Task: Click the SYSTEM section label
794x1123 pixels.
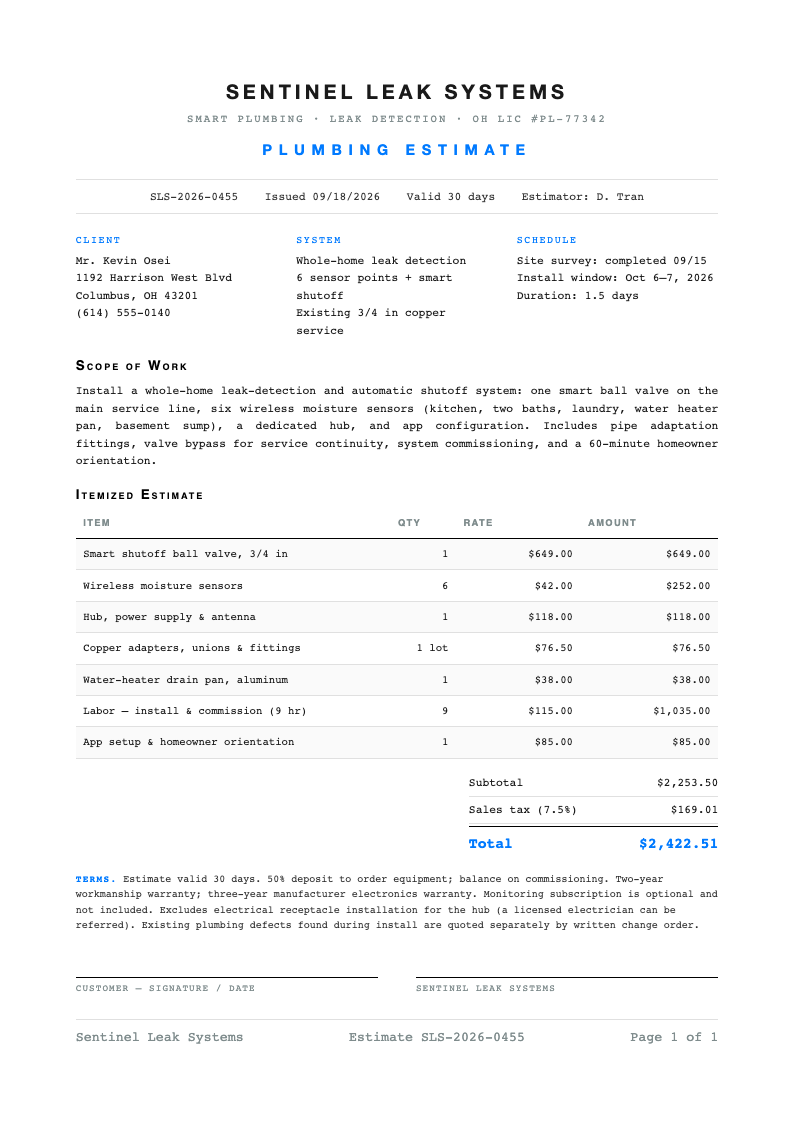Action: pyautogui.click(x=319, y=240)
